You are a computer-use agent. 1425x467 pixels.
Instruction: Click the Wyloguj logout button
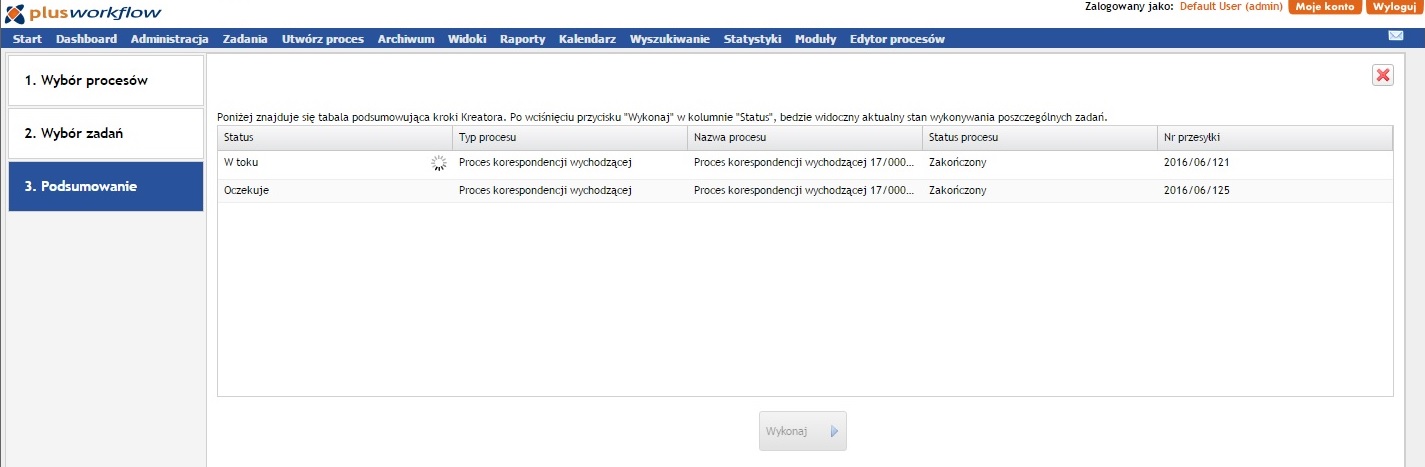click(x=1393, y=7)
